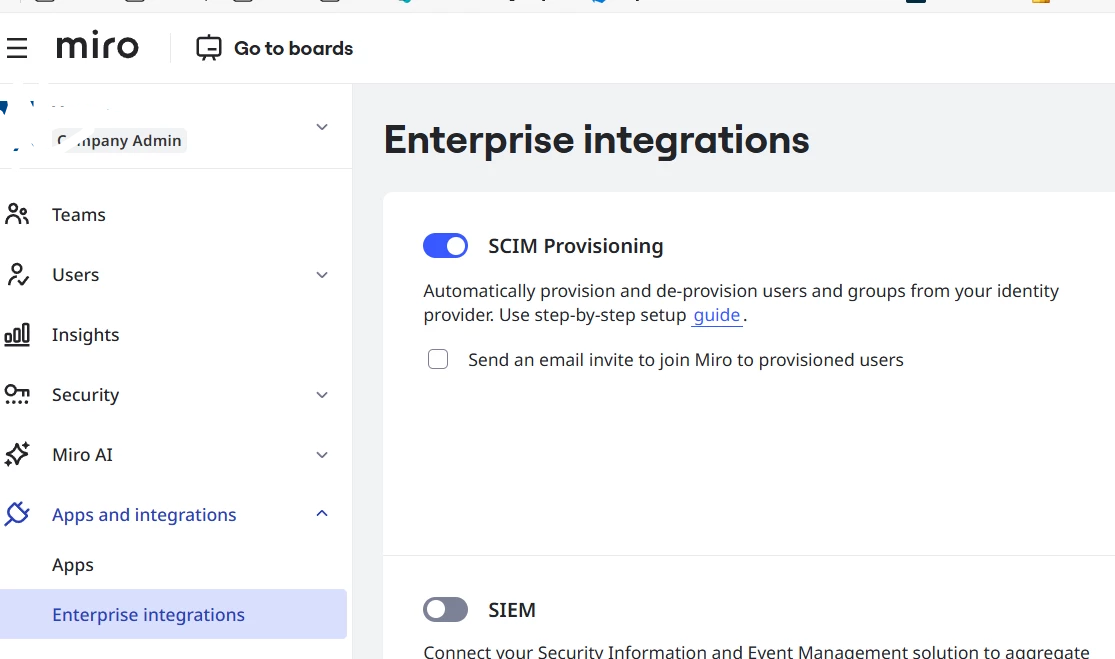Viewport: 1115px width, 659px height.
Task: Enable the SIEM toggle
Action: (446, 609)
